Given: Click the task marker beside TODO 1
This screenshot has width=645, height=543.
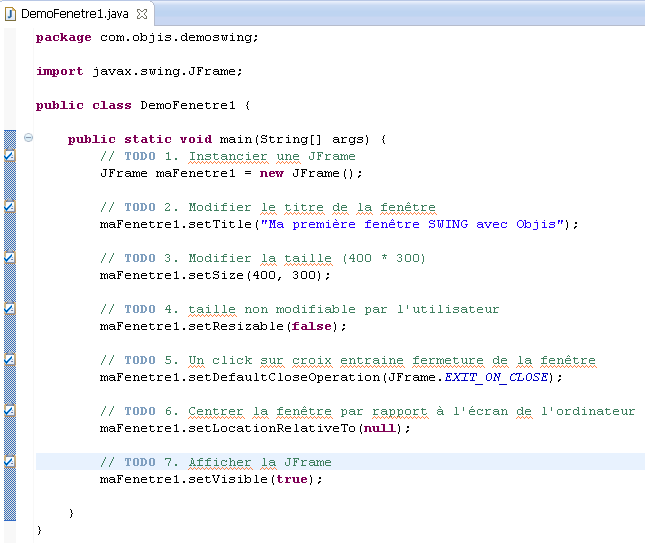Looking at the screenshot, I should (x=10, y=156).
